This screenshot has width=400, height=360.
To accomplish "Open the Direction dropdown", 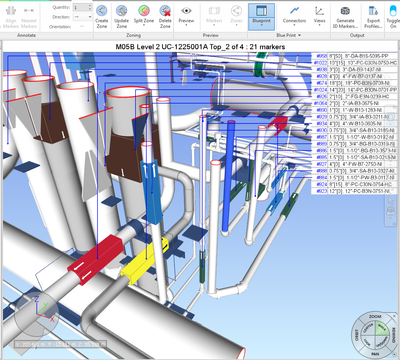I will point(82,17).
